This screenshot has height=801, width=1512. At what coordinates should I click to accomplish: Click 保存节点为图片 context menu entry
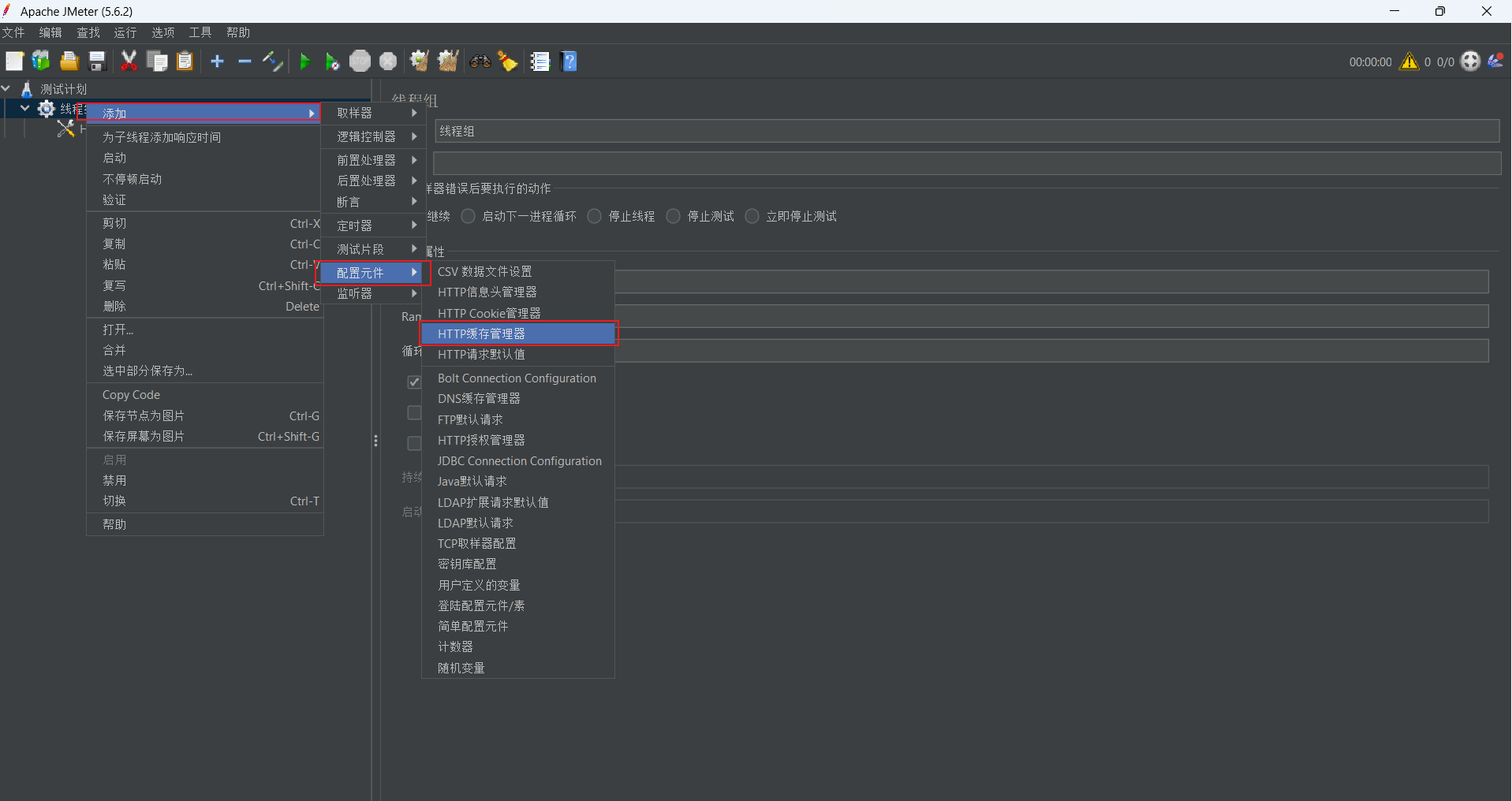click(204, 415)
